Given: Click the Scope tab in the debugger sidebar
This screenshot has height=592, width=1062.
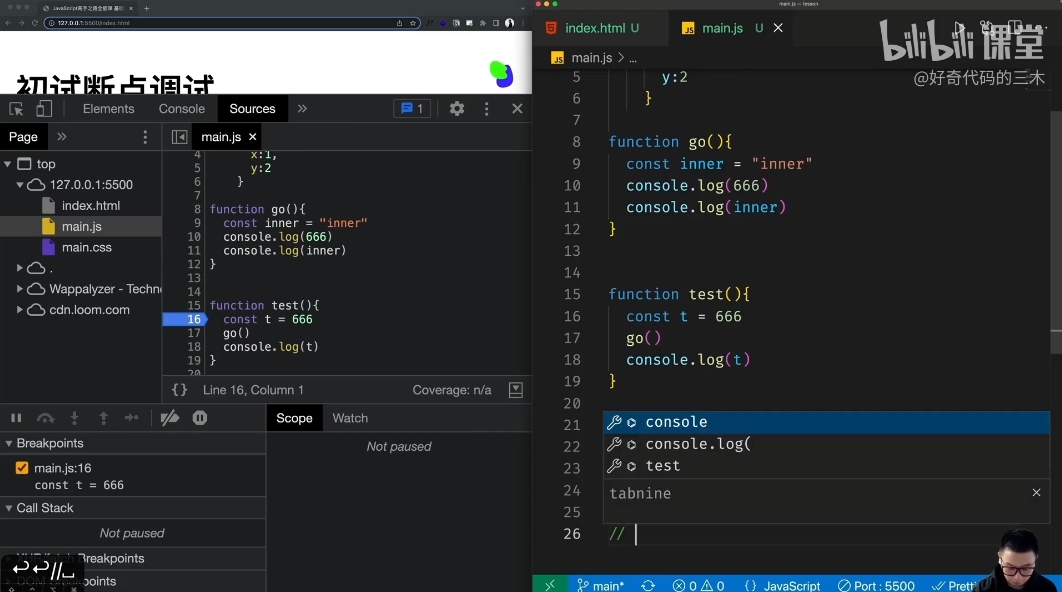Looking at the screenshot, I should (294, 418).
